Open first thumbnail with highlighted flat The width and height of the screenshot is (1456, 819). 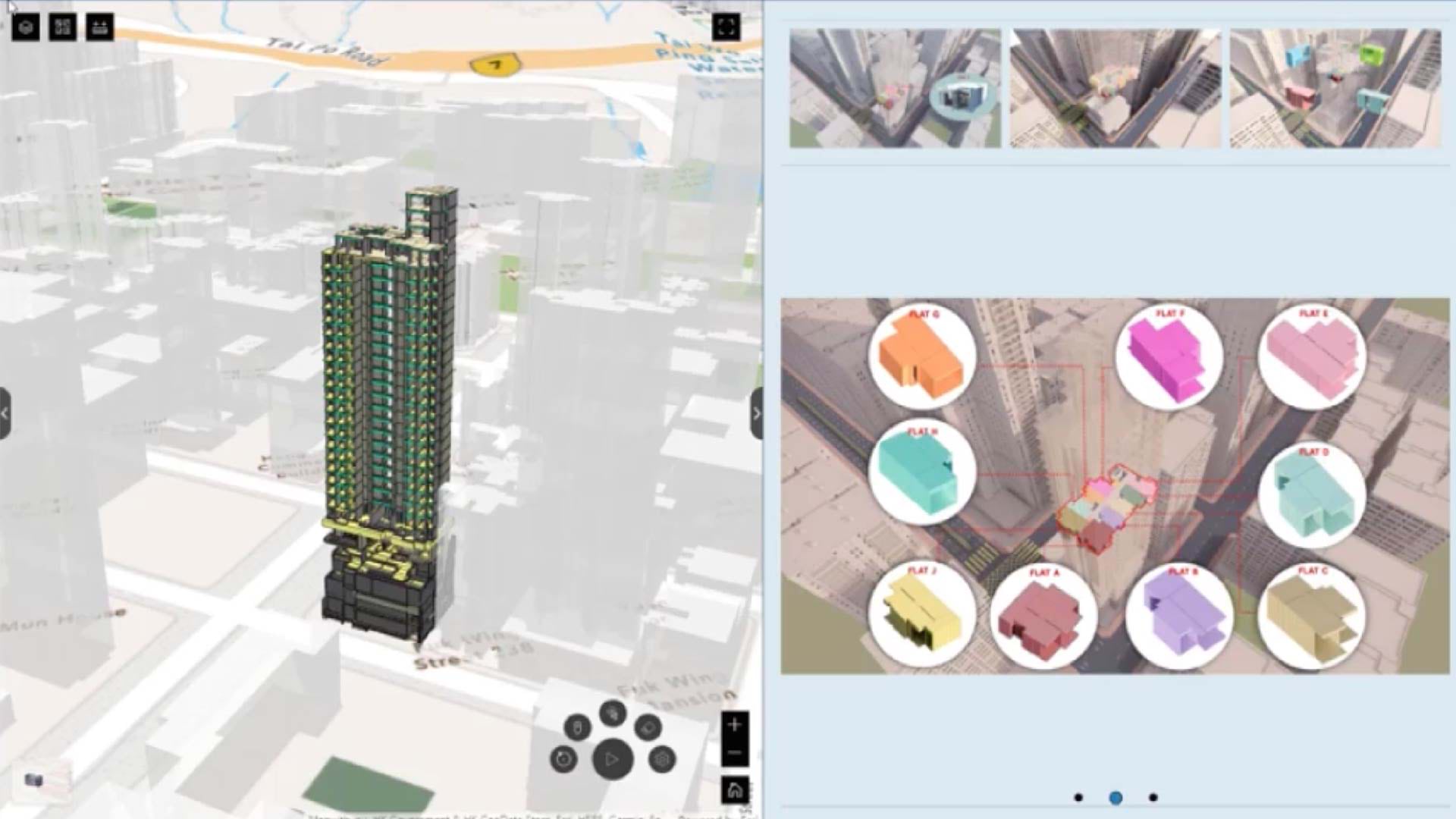click(x=895, y=88)
